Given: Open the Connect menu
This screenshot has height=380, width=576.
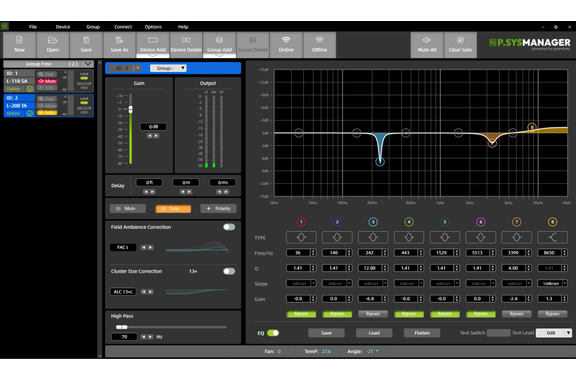Looking at the screenshot, I should [x=123, y=27].
